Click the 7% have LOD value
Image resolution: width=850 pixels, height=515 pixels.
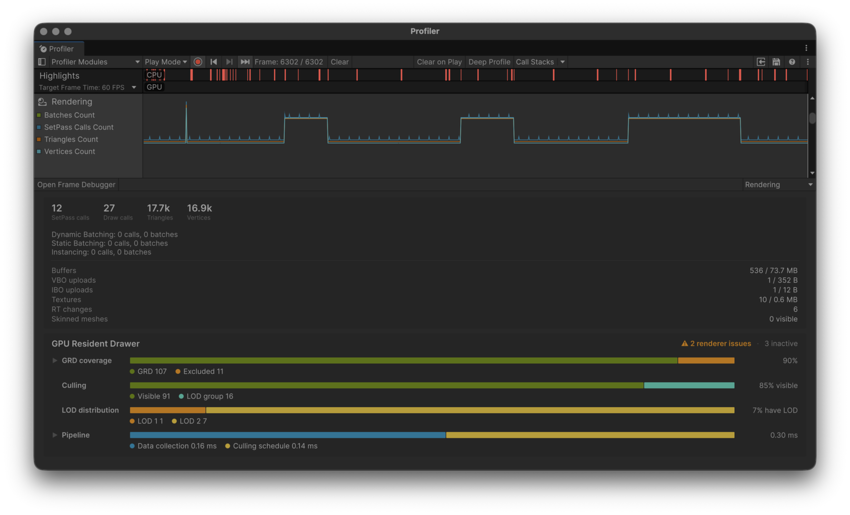point(775,410)
